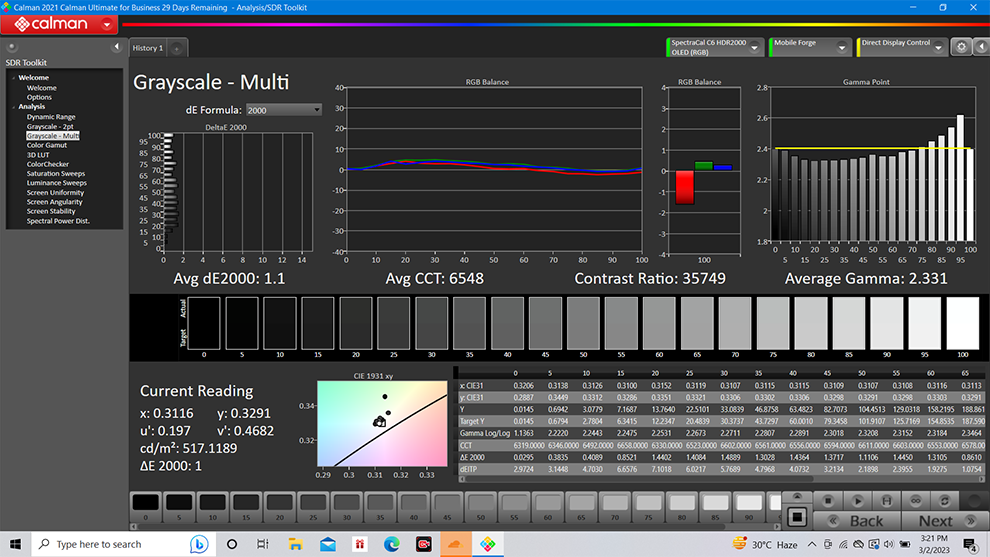The height and width of the screenshot is (557, 990).
Task: Open the Calman main menu dropdown
Action: tap(107, 25)
